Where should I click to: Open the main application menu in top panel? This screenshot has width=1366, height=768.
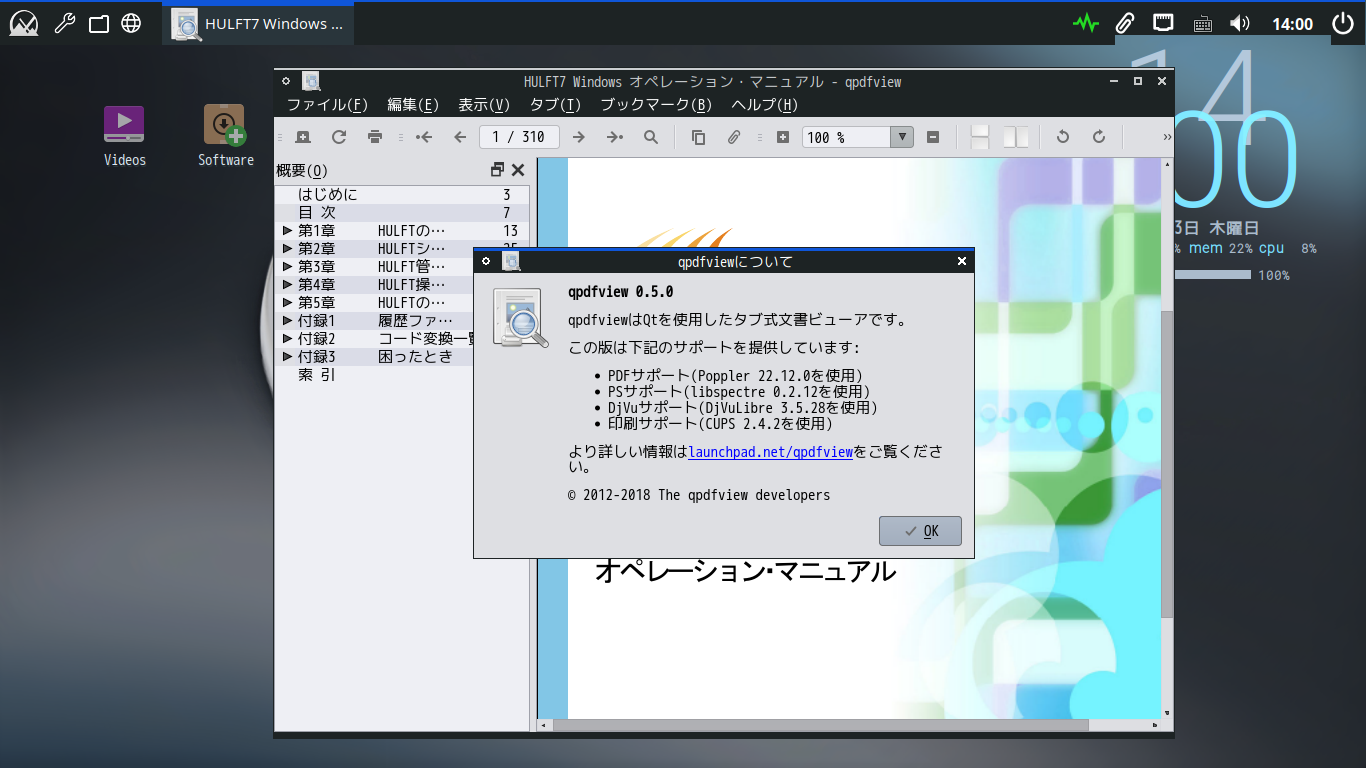coord(24,23)
